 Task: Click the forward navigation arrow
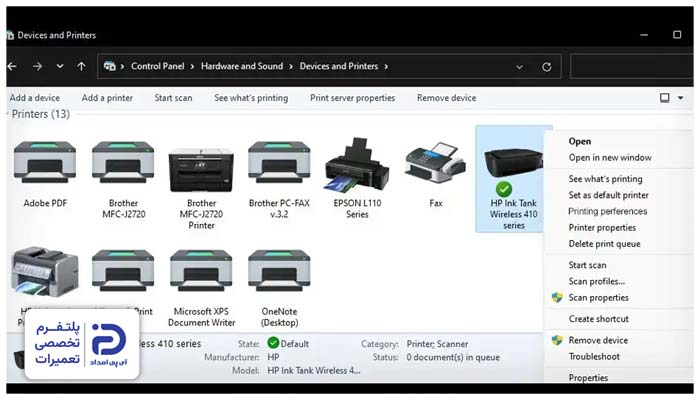tap(38, 67)
